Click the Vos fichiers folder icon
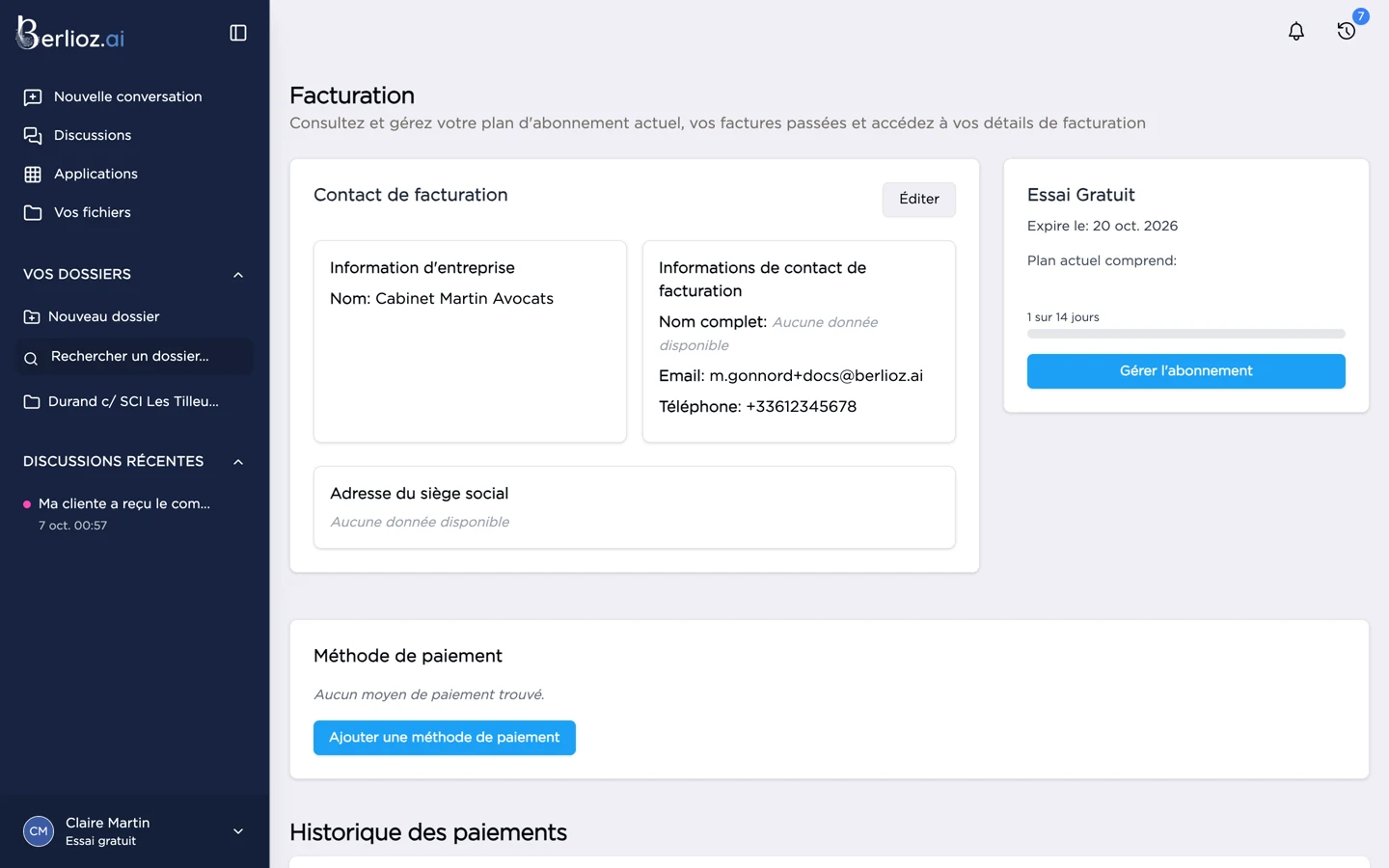This screenshot has height=868, width=1389. 33,212
